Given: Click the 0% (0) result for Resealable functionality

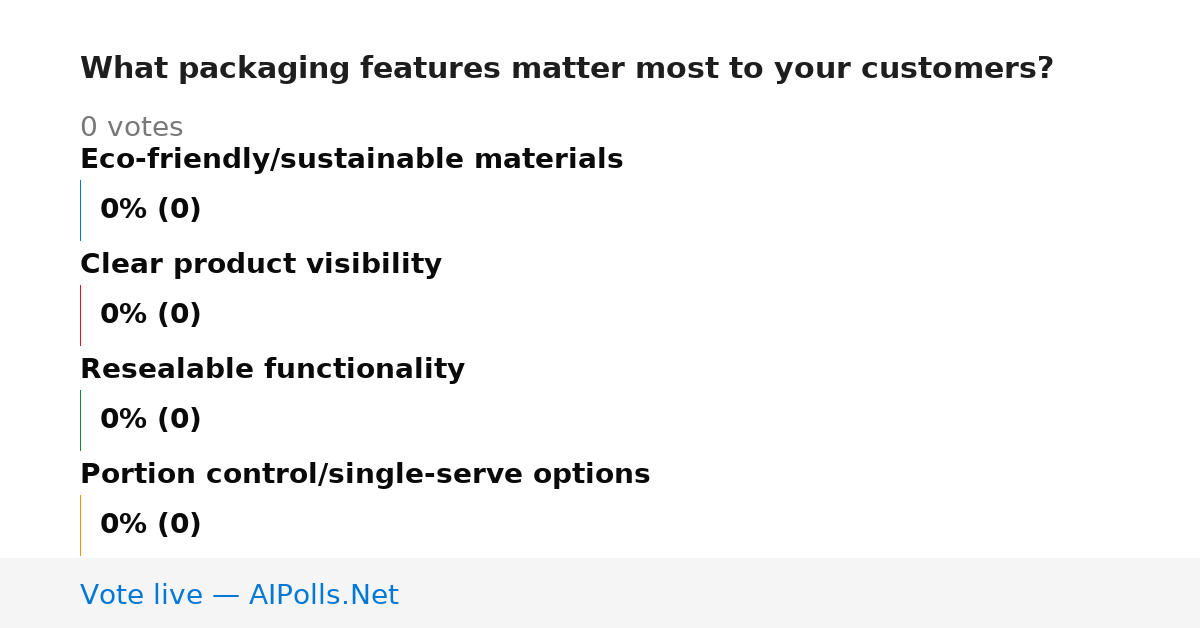Looking at the screenshot, I should pyautogui.click(x=151, y=420).
